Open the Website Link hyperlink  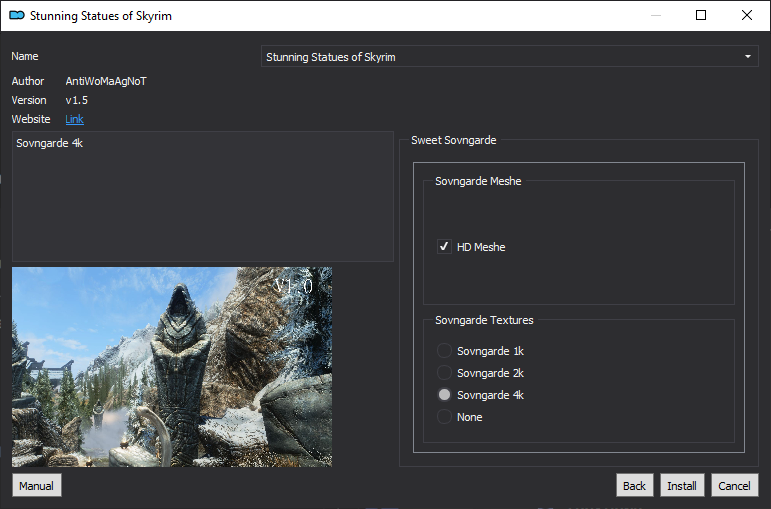click(x=74, y=119)
